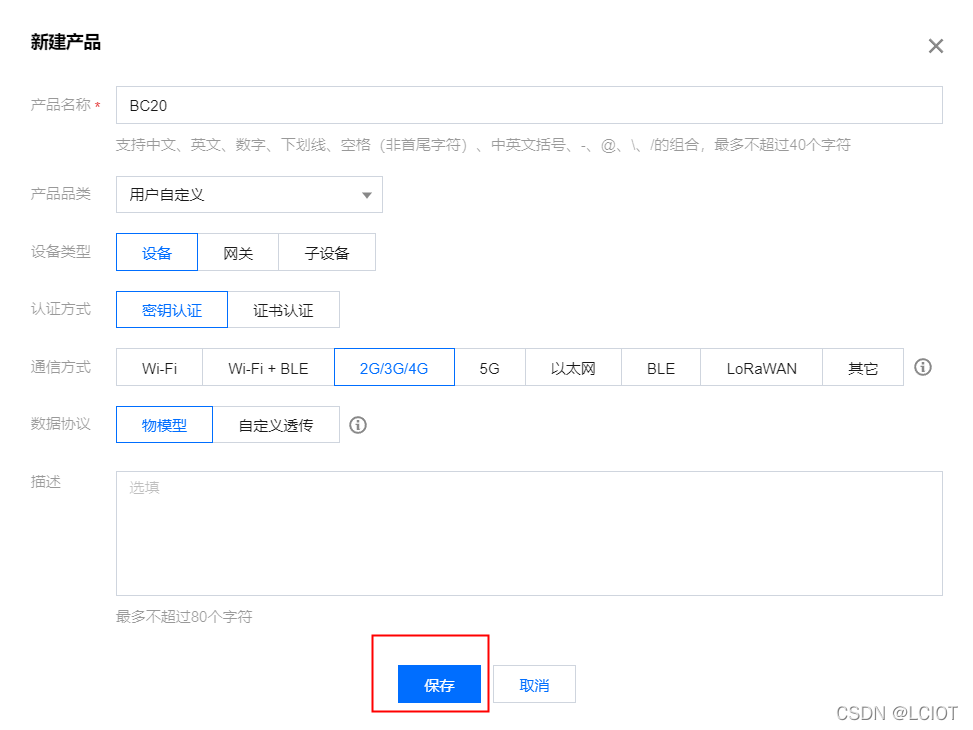Choose 其它 as communication method
This screenshot has height=730, width=973.
tap(862, 367)
